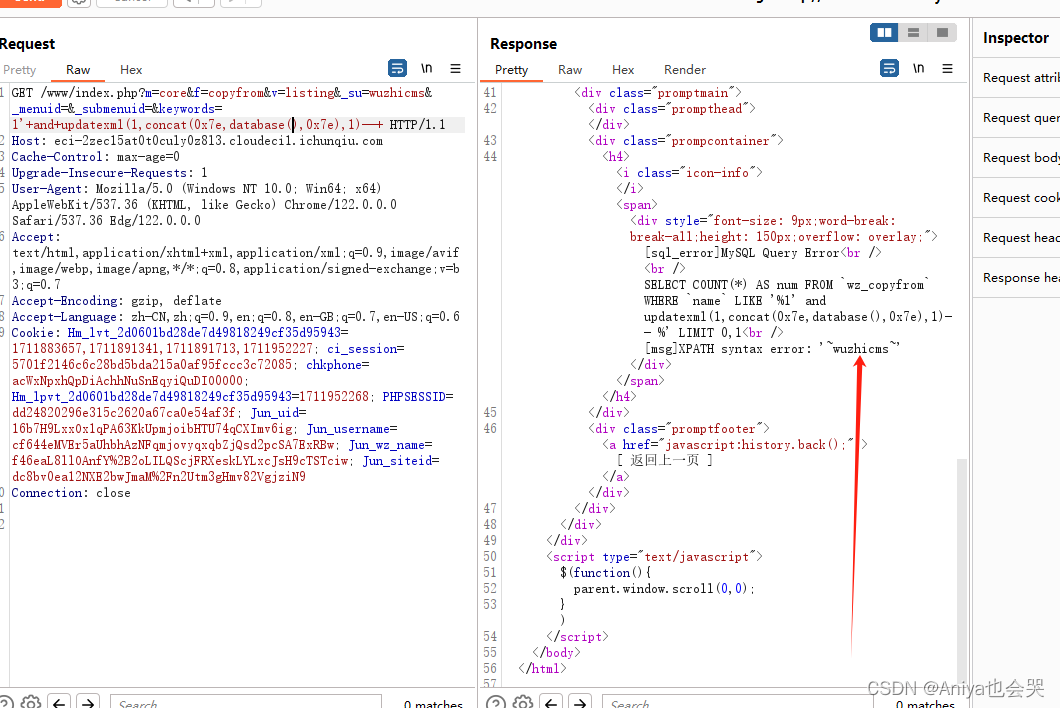Switch Response to Render tab
This screenshot has width=1060, height=708.
point(685,70)
